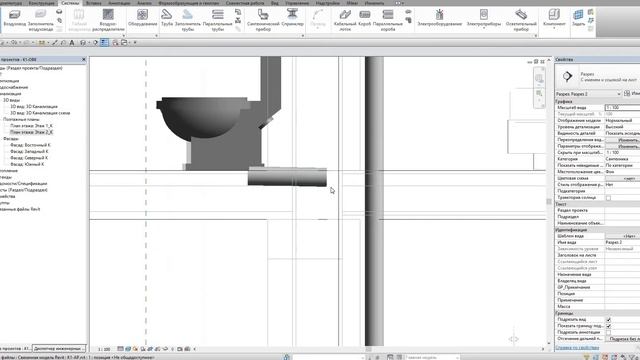Open Фасад: Северный К view
This screenshot has width=640, height=360.
click(x=29, y=158)
